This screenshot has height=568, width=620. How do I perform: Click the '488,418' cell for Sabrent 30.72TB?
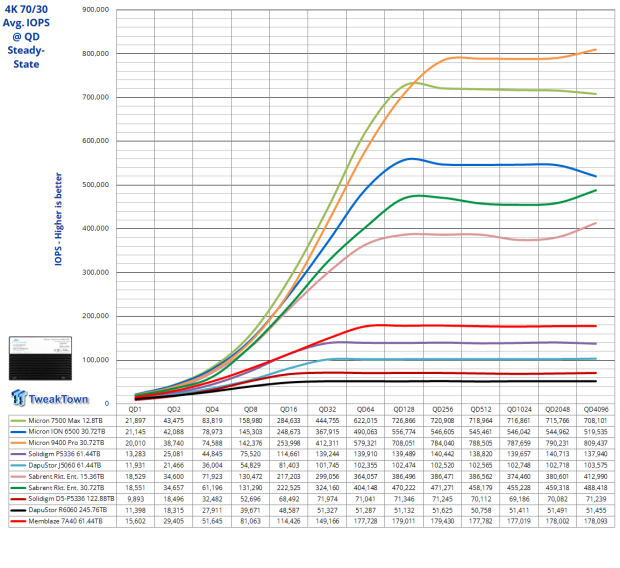click(596, 488)
